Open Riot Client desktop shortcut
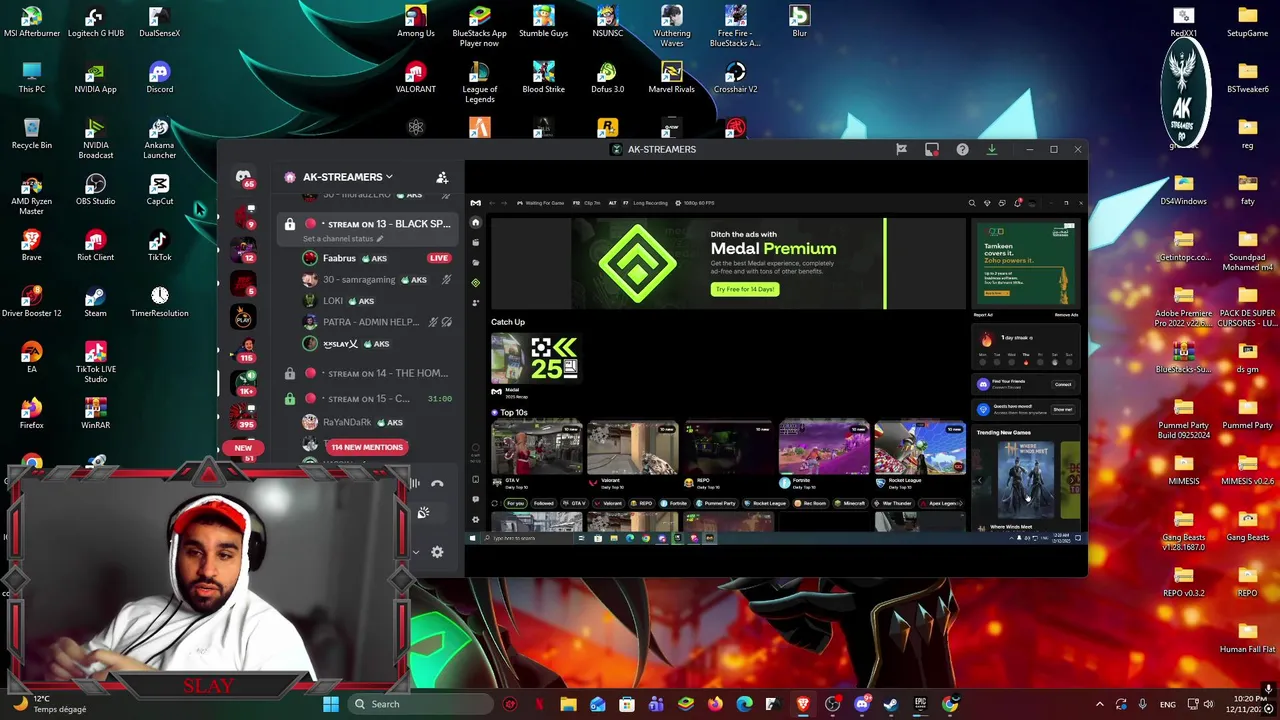The width and height of the screenshot is (1280, 720). [x=95, y=246]
